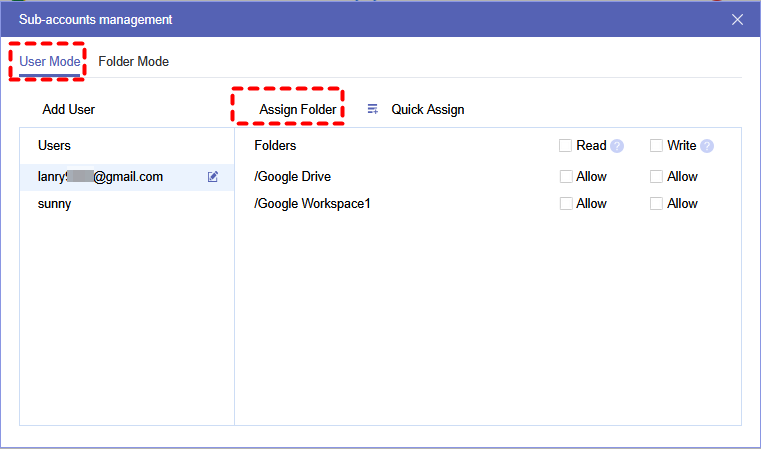Tick the Read header checkbox
Screen dimensions: 761x449
click(567, 146)
